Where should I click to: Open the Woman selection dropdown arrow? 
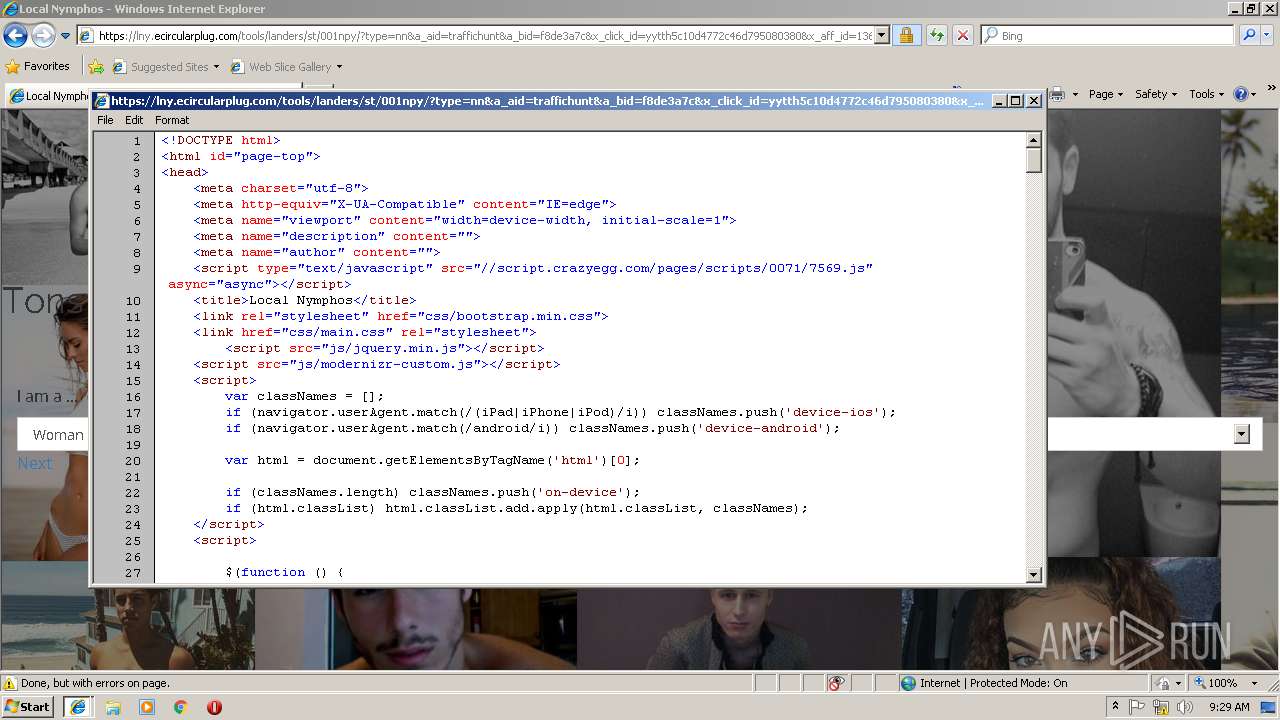click(x=1242, y=434)
